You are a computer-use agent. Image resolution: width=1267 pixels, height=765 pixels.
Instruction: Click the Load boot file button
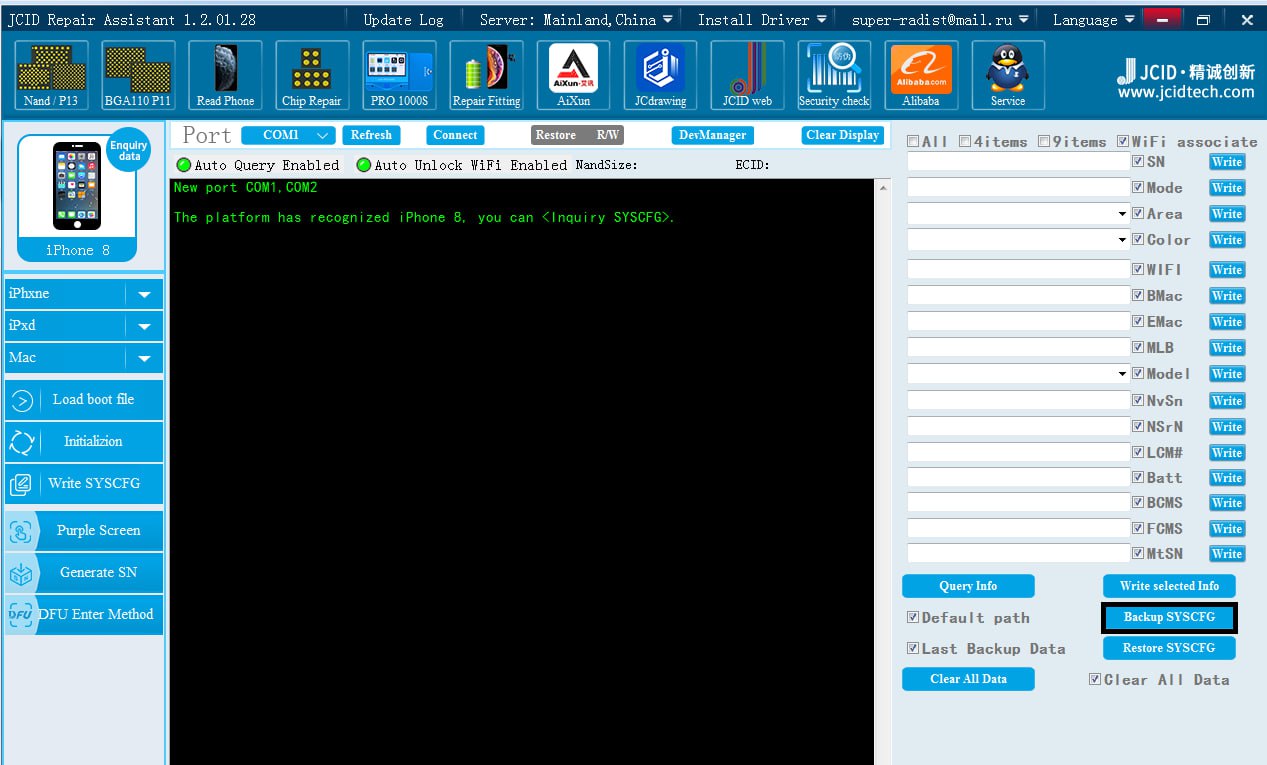(84, 400)
